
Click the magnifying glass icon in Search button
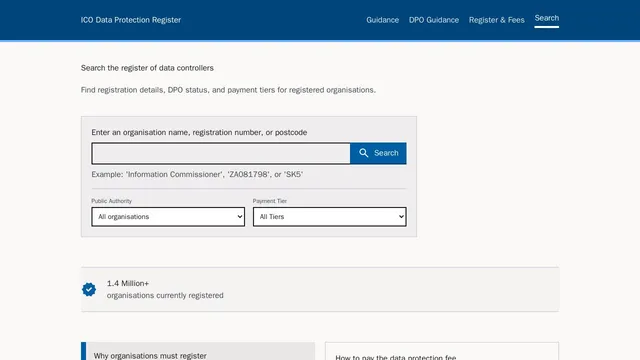coord(363,153)
